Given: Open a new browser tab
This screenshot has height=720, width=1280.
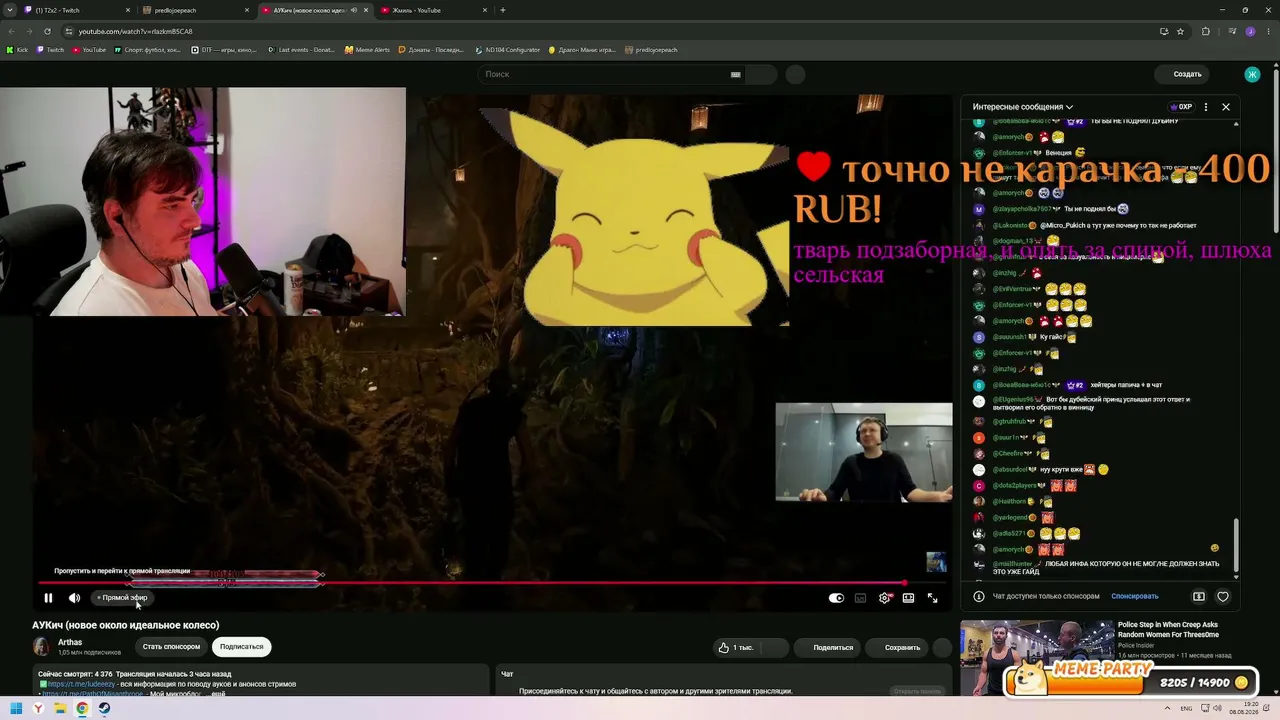Looking at the screenshot, I should coord(502,10).
